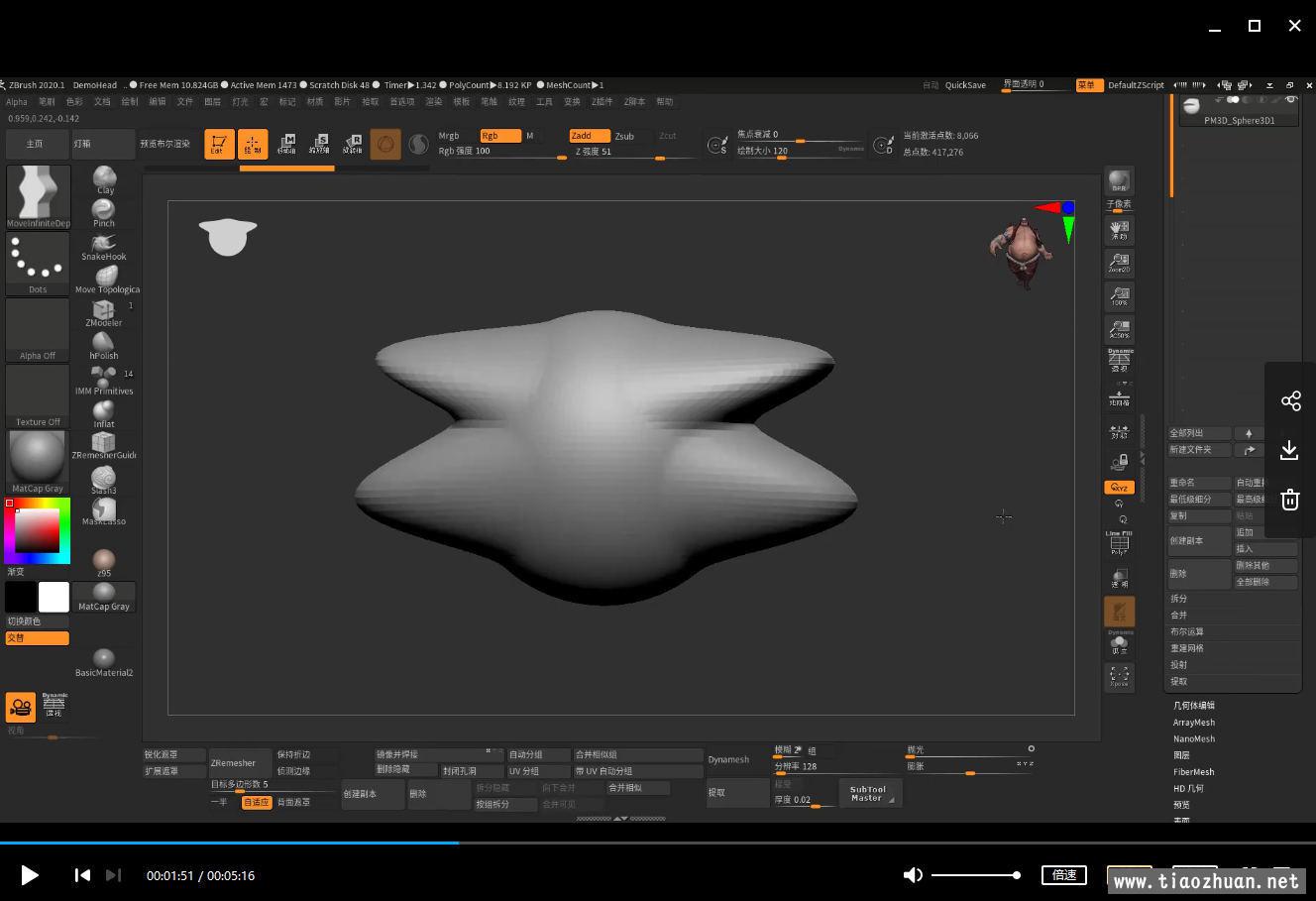The width and height of the screenshot is (1316, 901).
Task: Select the hPolish brush
Action: [104, 346]
